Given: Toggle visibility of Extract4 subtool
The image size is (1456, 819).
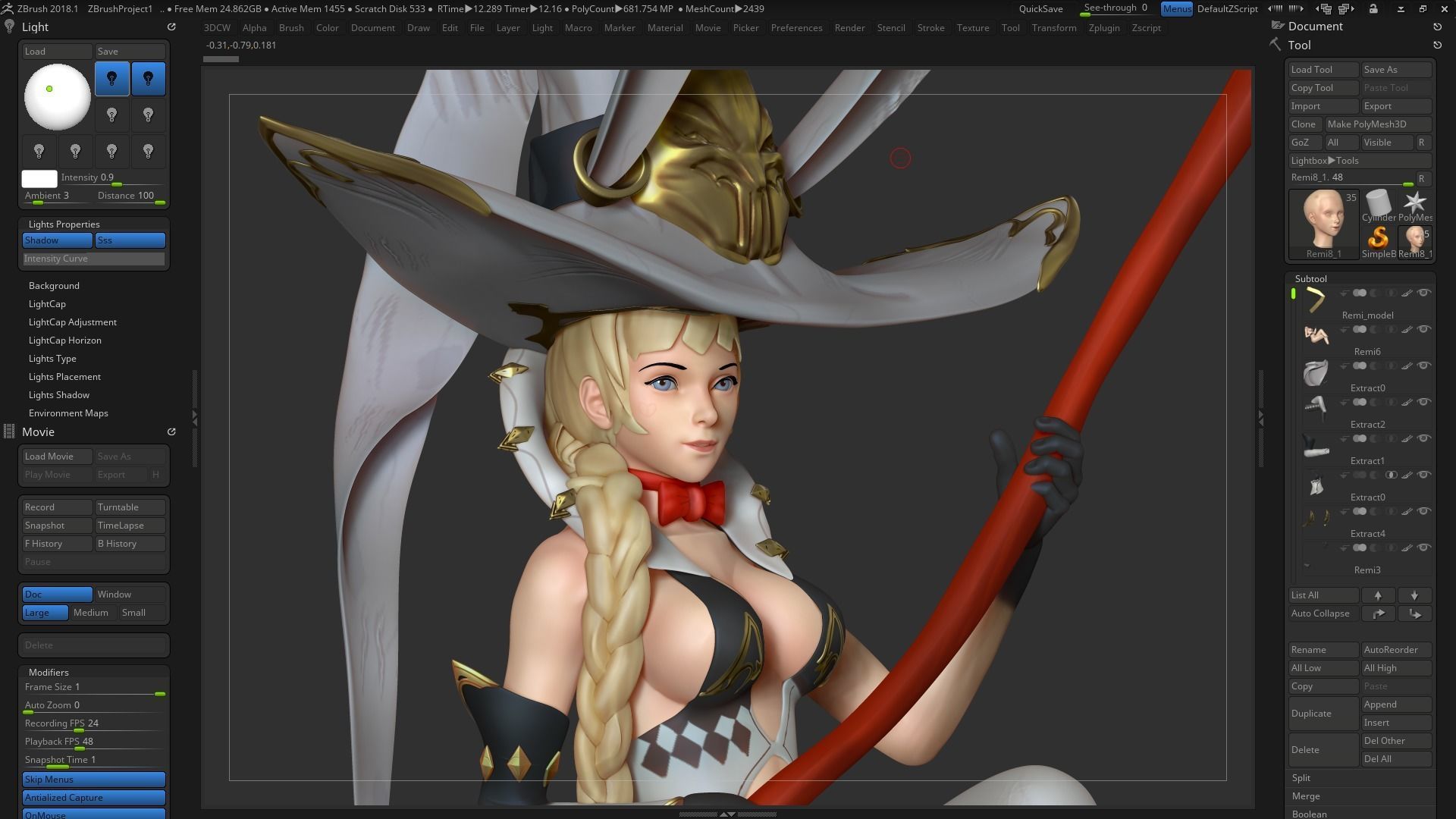Looking at the screenshot, I should click(x=1424, y=512).
